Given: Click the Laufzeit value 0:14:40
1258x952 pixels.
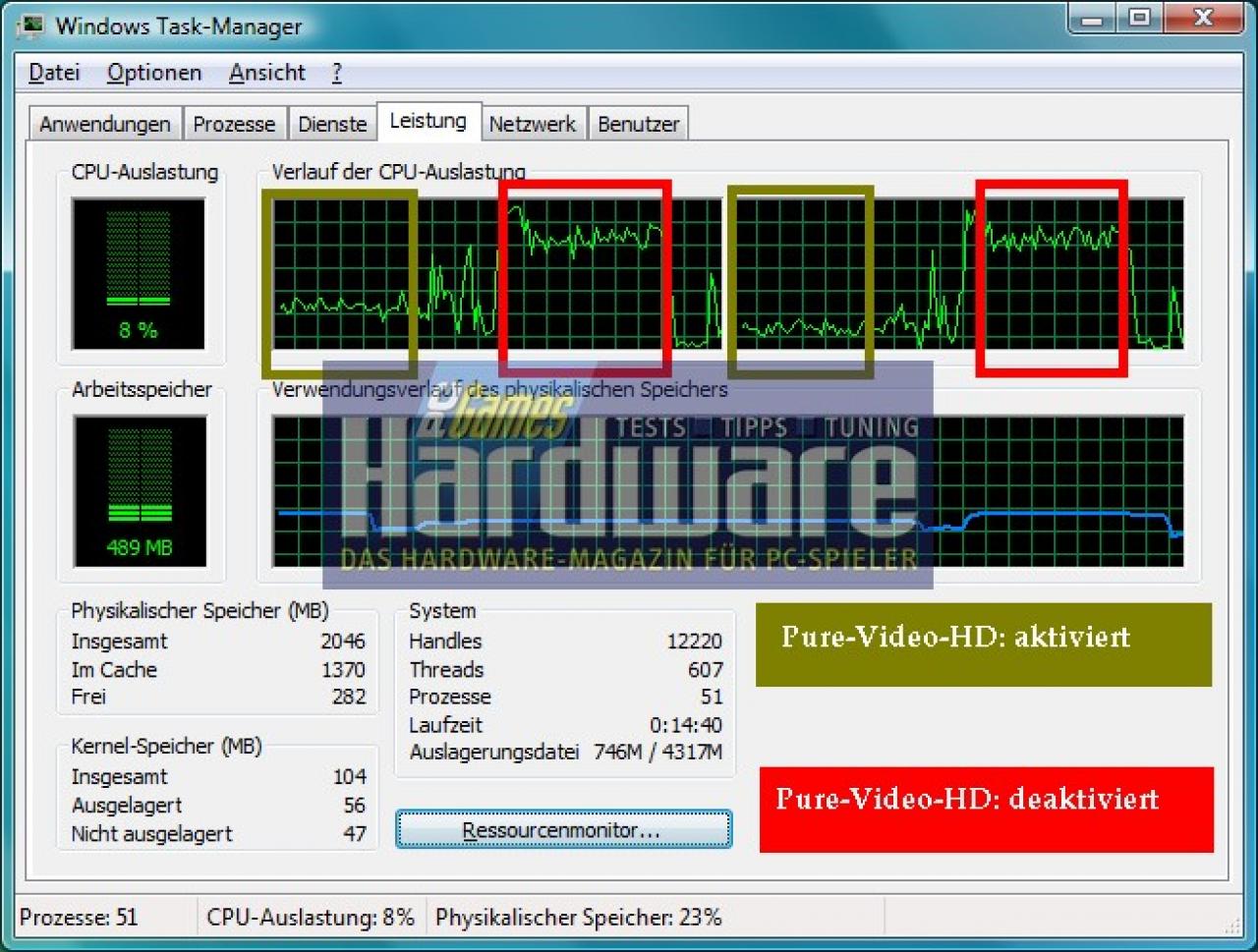Looking at the screenshot, I should (686, 725).
